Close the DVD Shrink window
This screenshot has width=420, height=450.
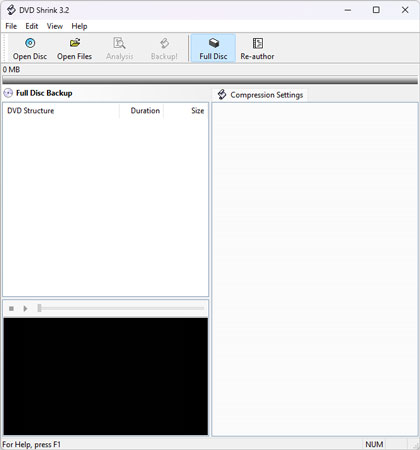coord(405,10)
